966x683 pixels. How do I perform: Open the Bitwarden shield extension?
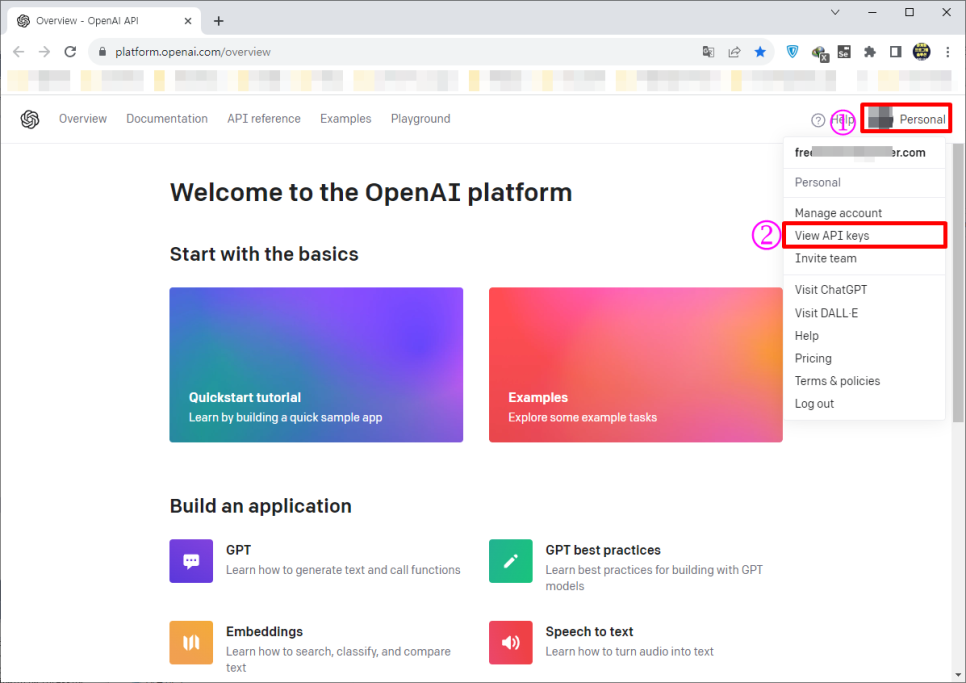point(792,52)
